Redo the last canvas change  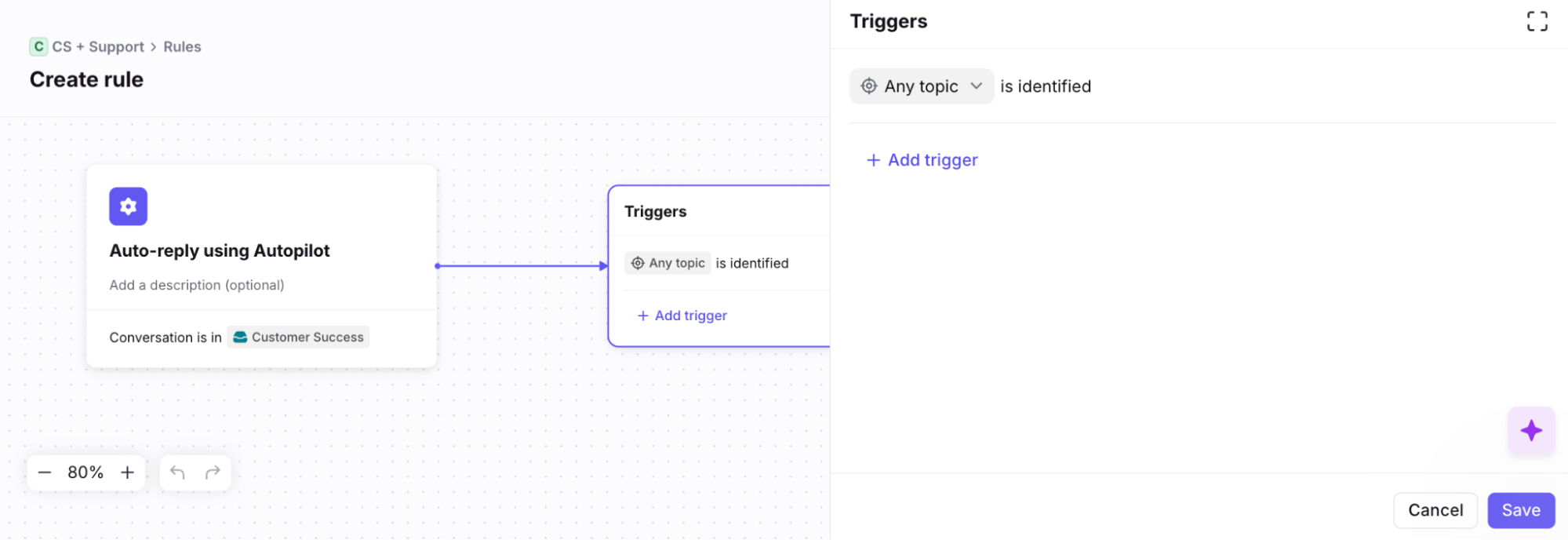213,472
